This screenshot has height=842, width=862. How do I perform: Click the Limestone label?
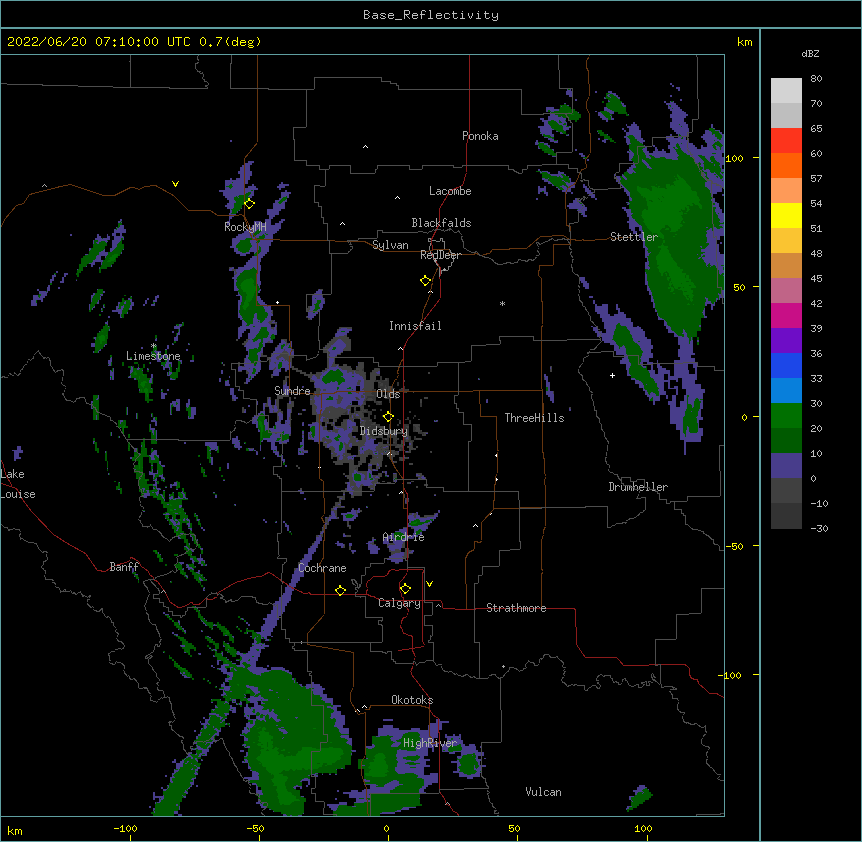click(153, 356)
